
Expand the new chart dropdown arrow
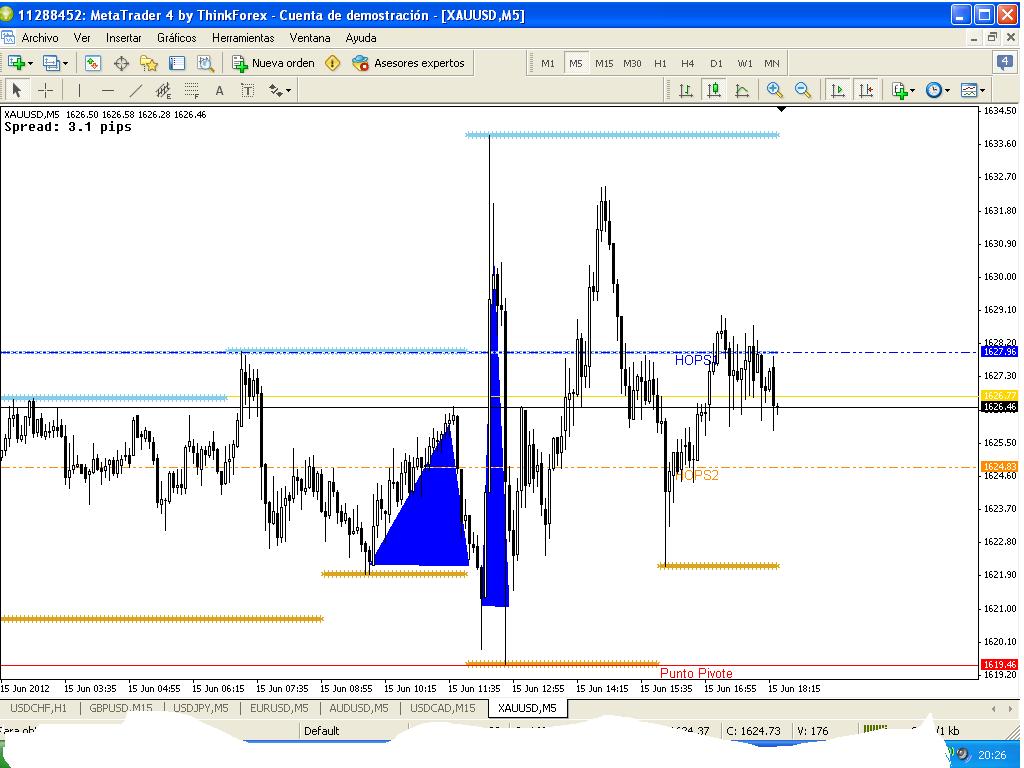(30, 64)
